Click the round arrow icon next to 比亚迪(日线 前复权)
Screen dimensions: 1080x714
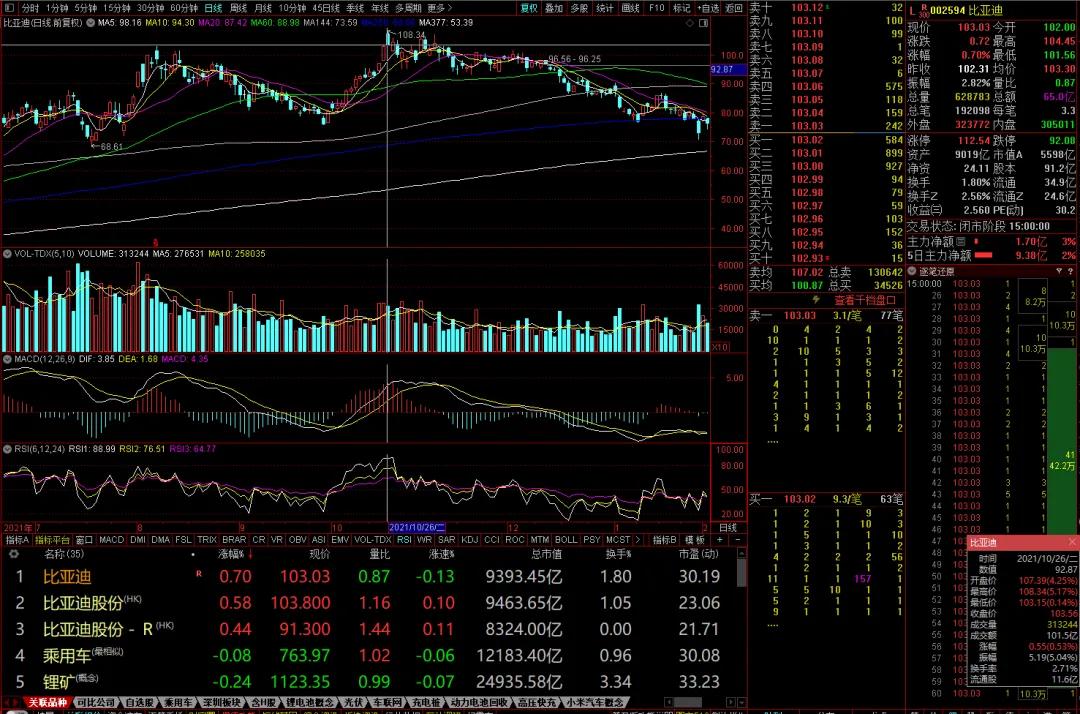[x=90, y=22]
